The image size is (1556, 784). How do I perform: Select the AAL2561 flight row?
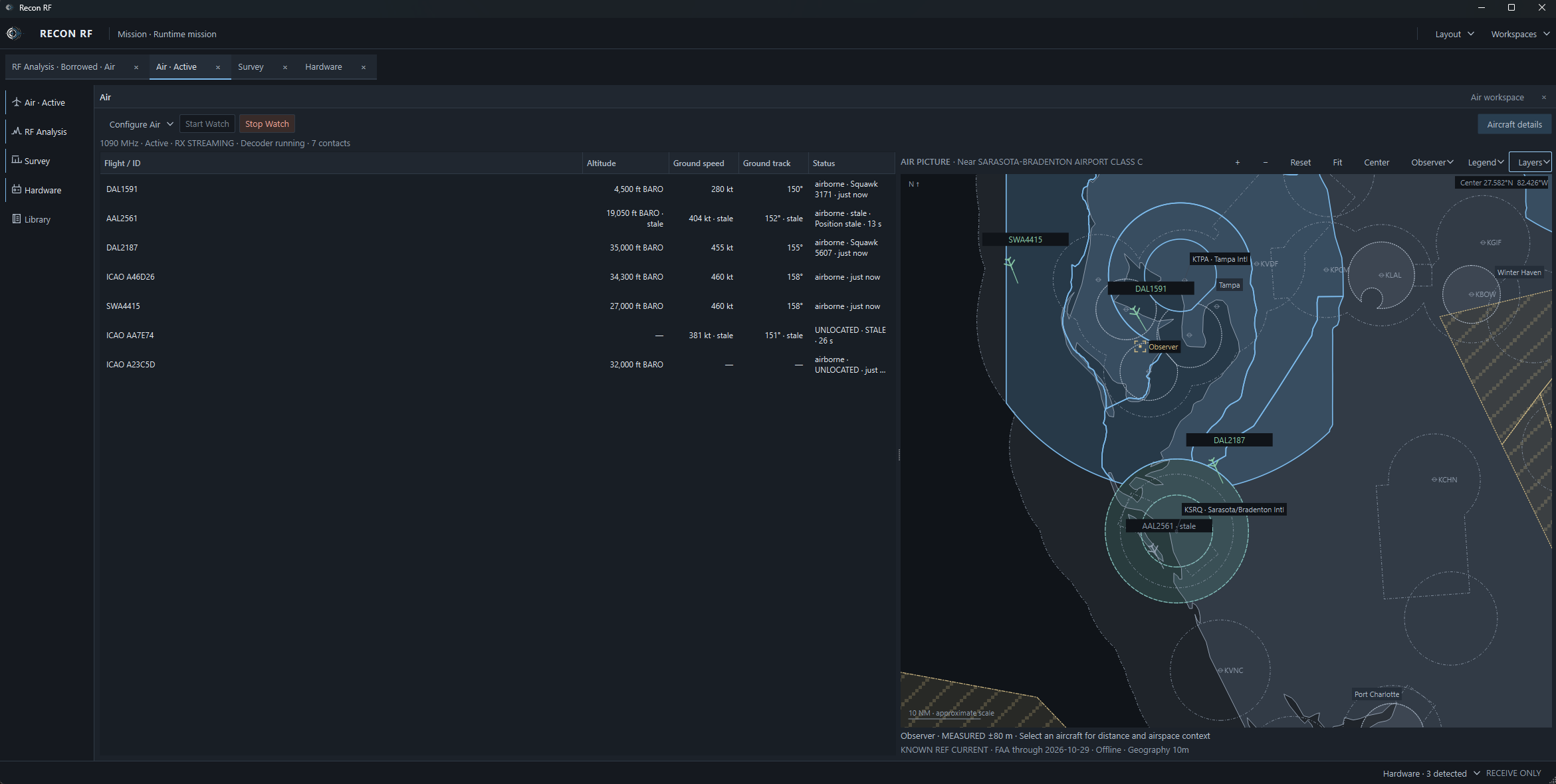click(497, 219)
